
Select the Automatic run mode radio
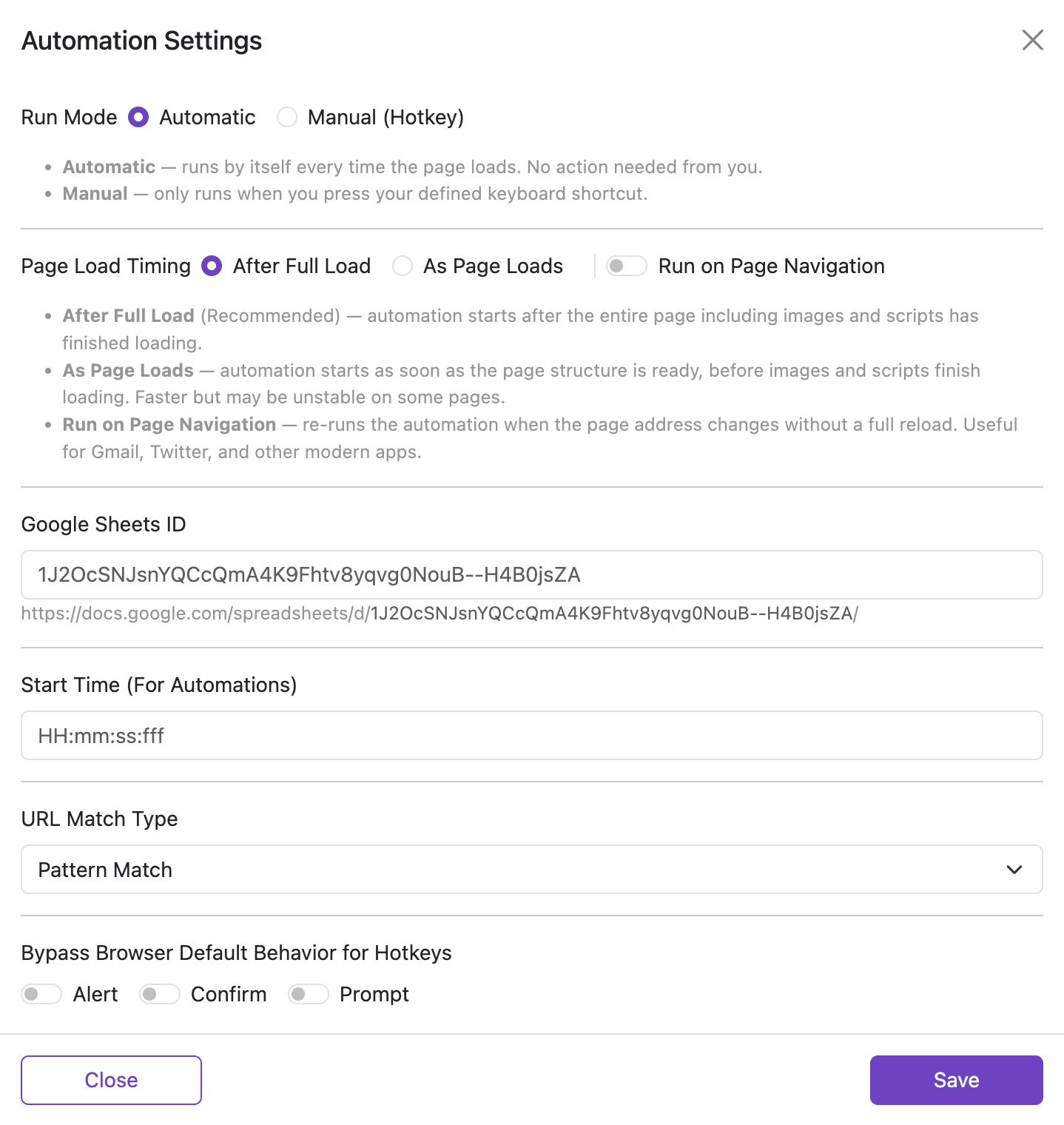click(x=138, y=117)
